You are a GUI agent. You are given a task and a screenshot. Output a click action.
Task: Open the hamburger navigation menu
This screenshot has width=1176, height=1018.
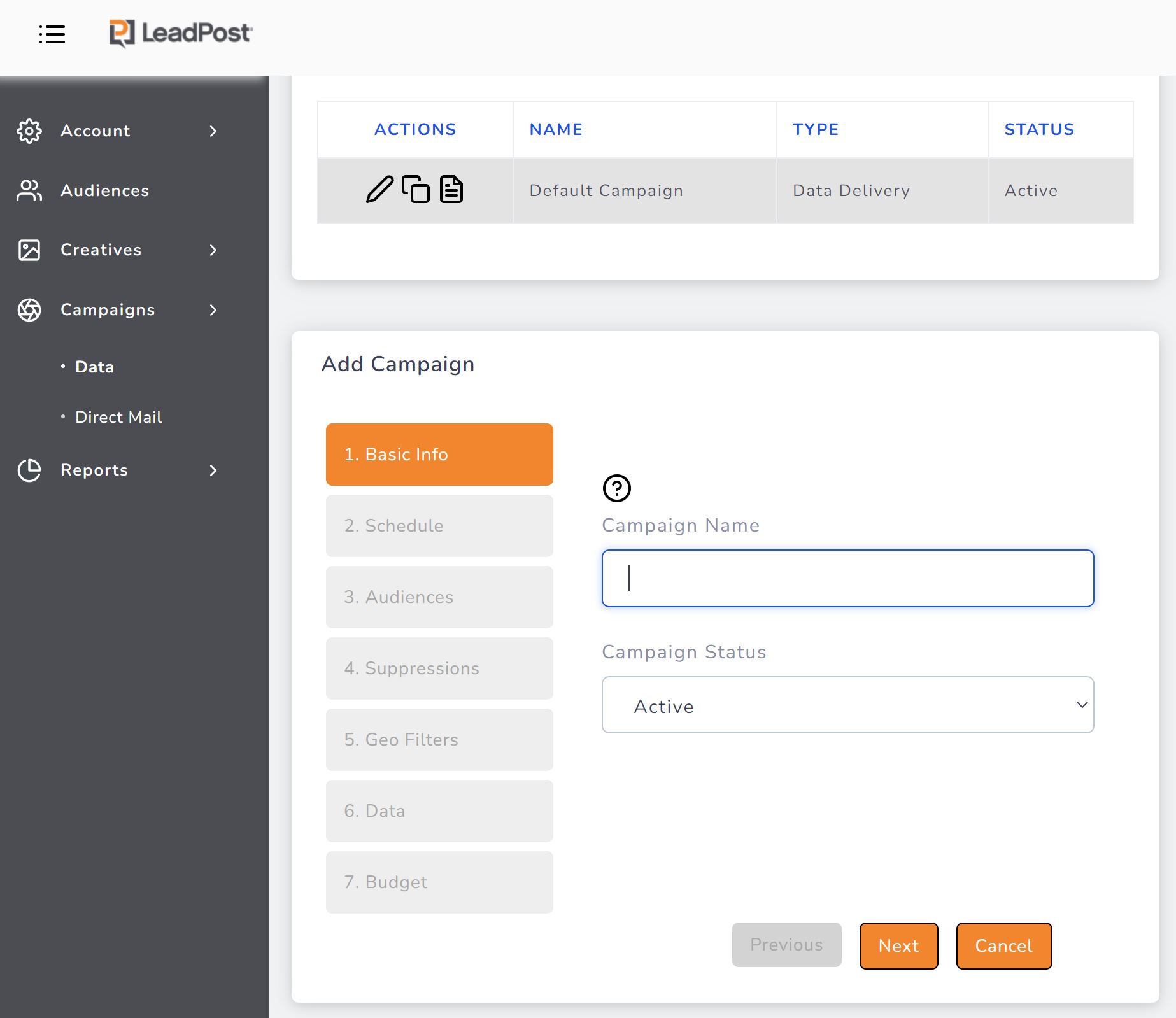tap(53, 35)
